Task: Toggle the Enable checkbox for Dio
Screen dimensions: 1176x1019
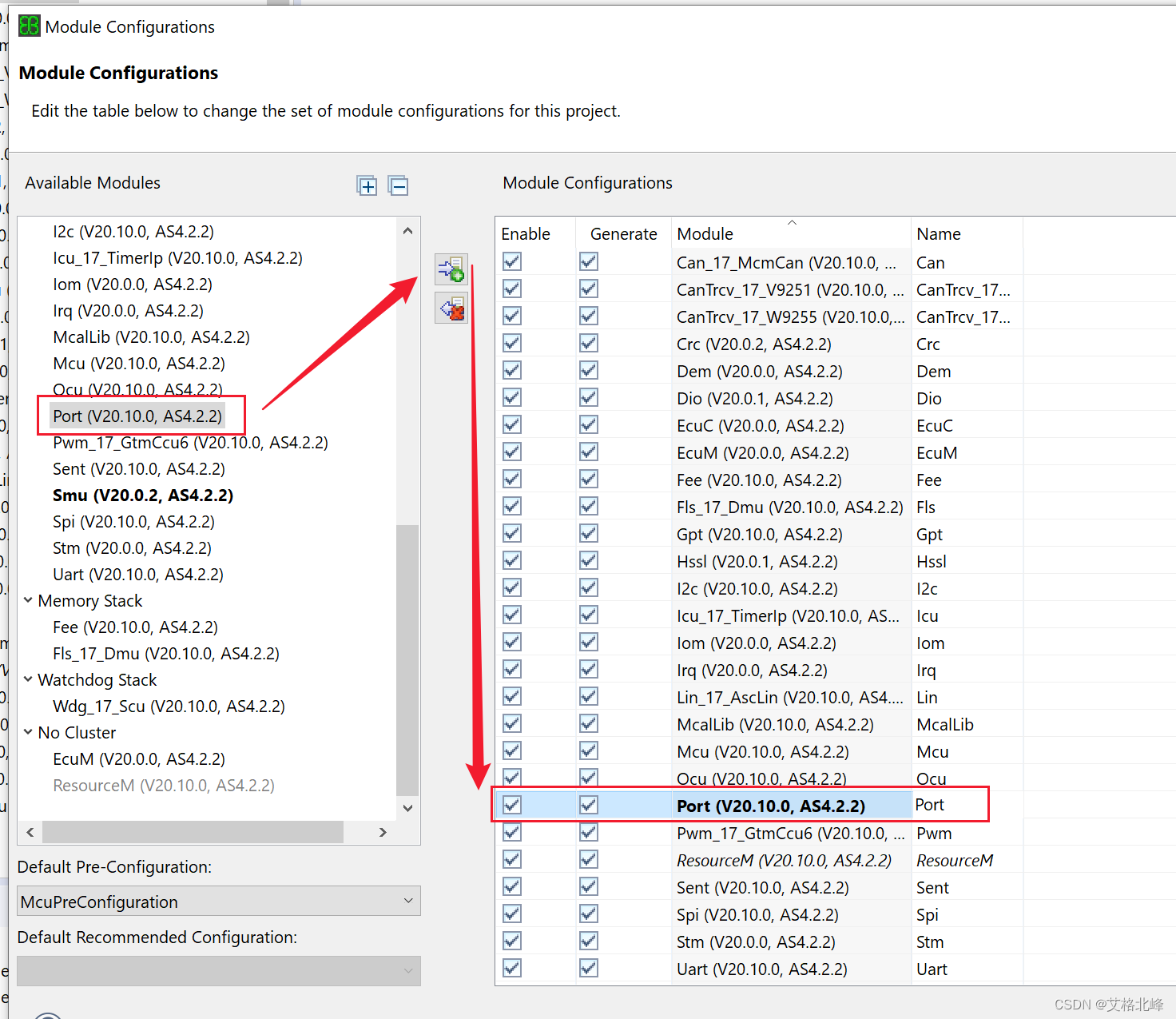Action: tap(511, 397)
